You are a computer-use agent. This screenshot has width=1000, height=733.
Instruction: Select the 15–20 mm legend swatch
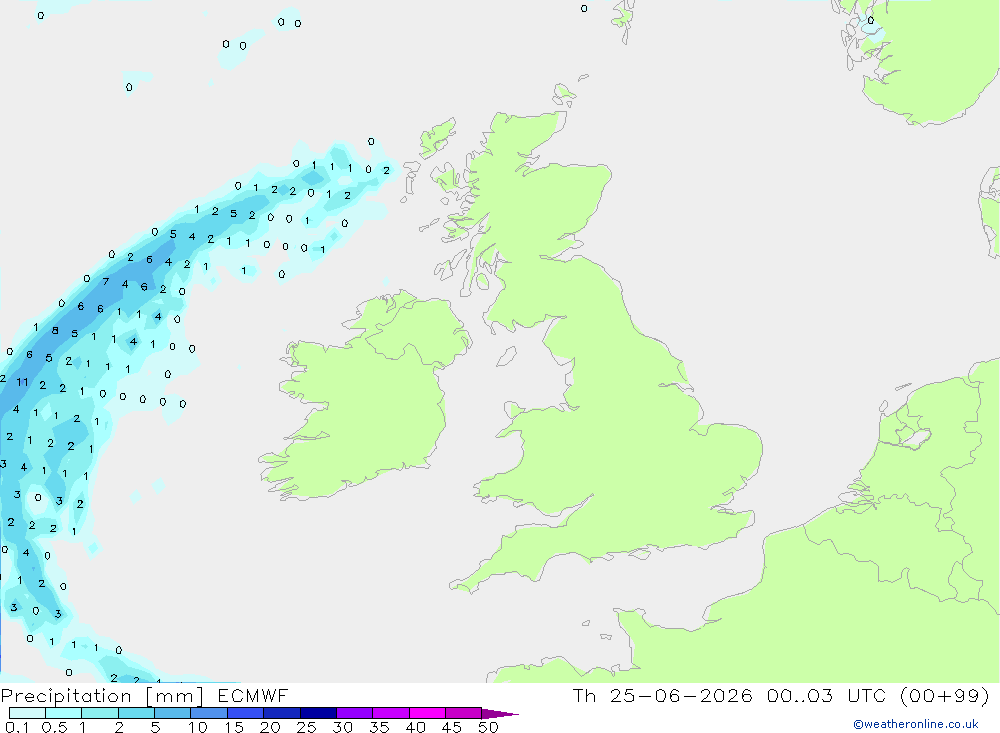[x=245, y=713]
